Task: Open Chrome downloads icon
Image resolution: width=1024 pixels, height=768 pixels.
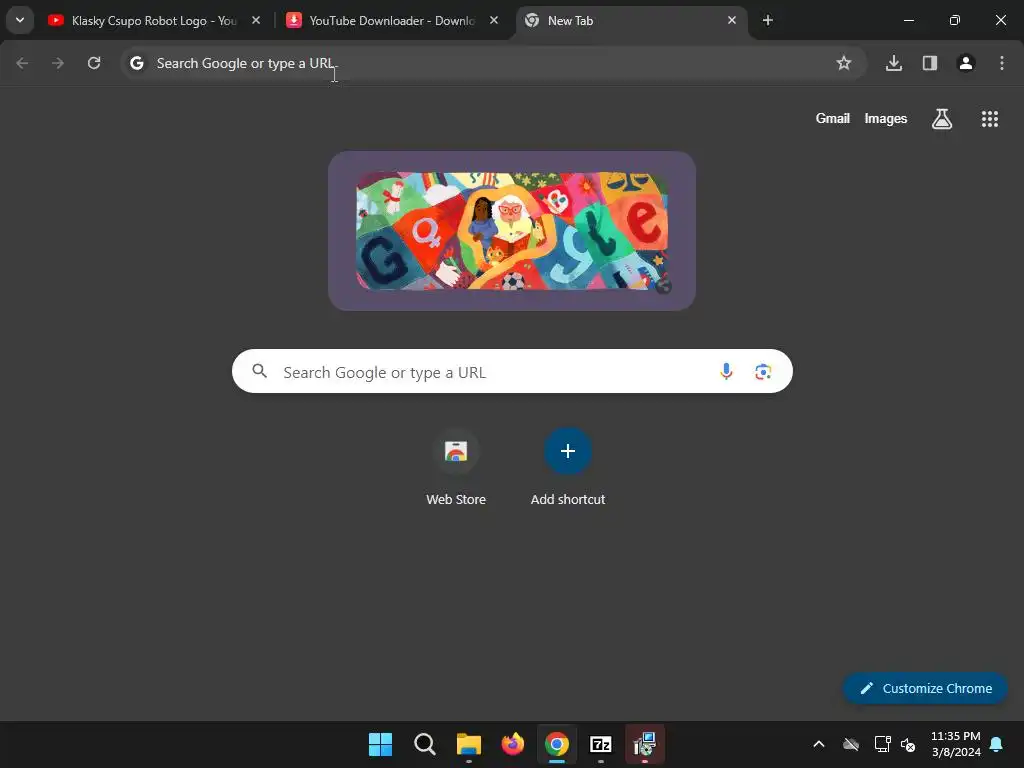Action: [x=894, y=63]
